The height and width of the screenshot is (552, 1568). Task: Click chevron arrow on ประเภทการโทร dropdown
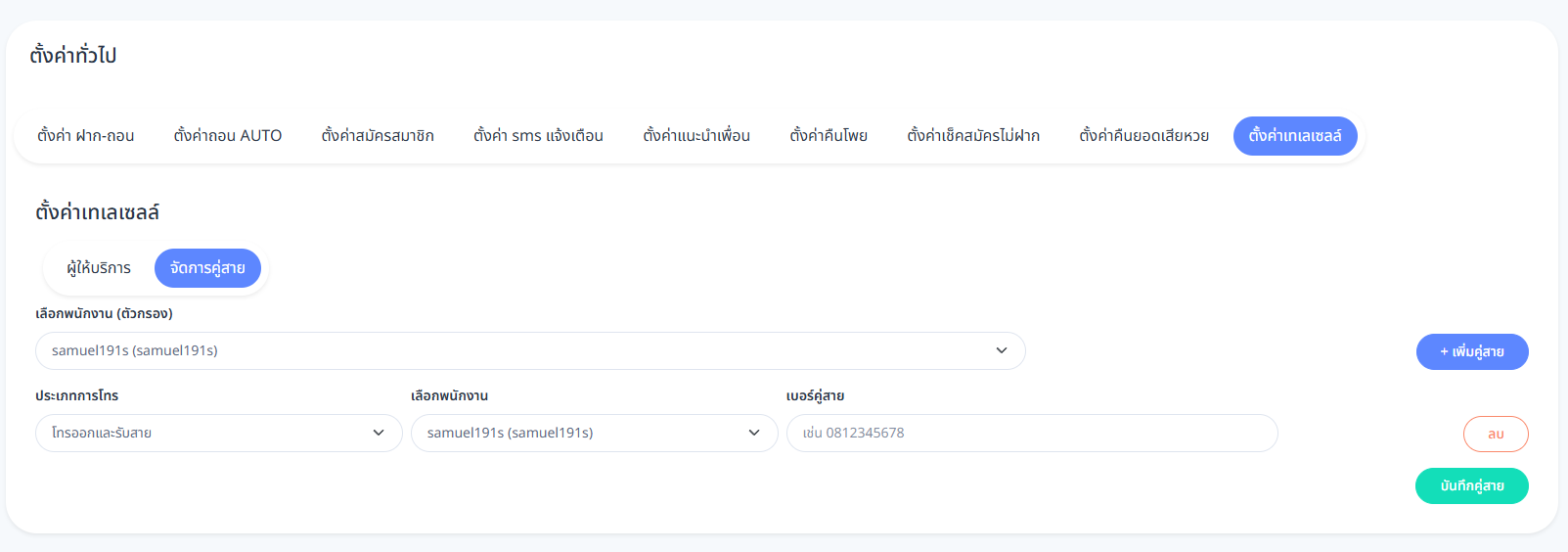(x=379, y=433)
